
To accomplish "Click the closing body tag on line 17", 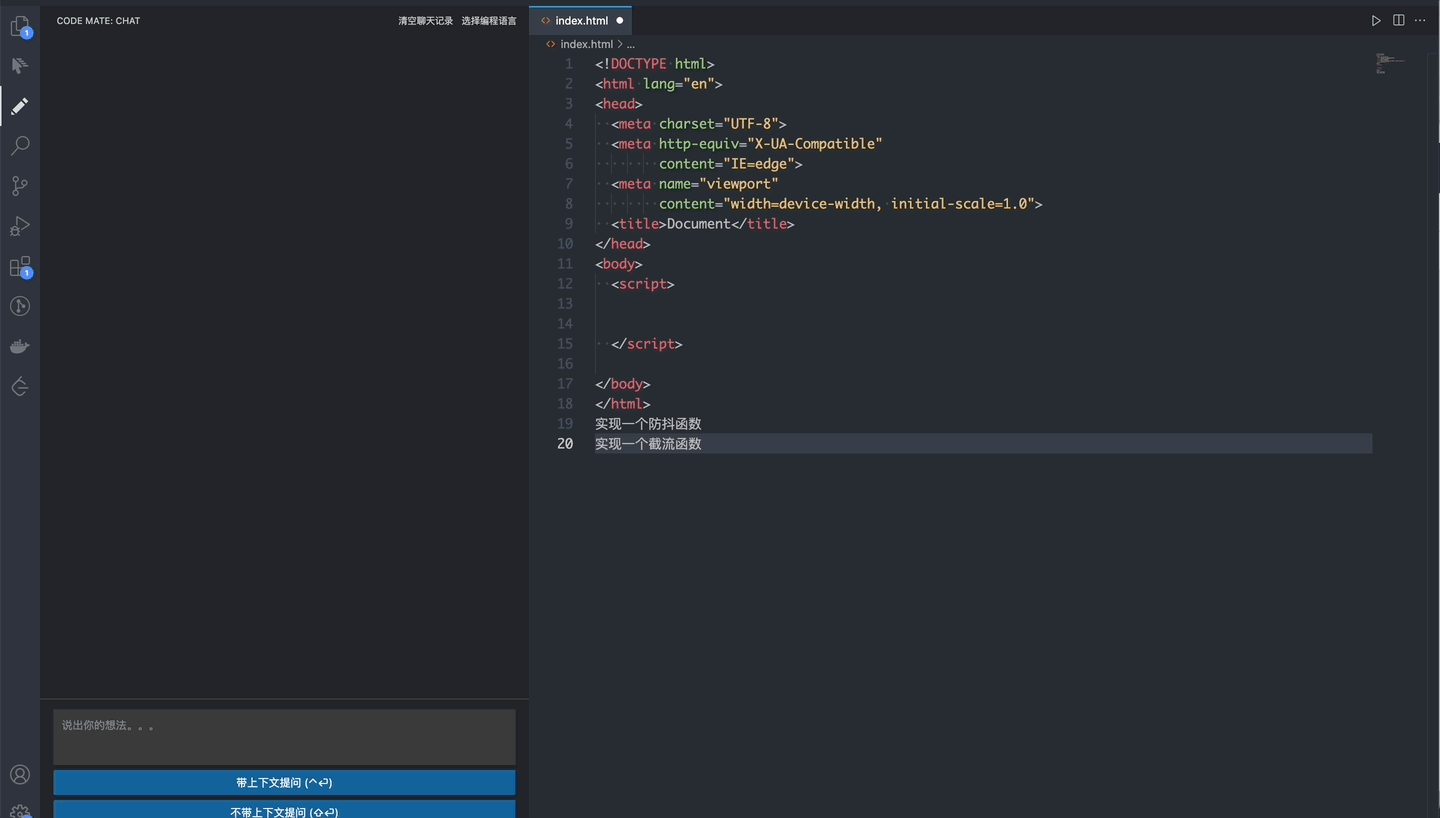I will click(x=623, y=384).
